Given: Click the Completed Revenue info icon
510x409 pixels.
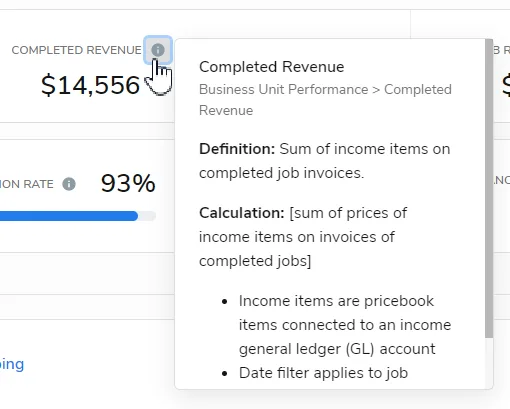Looking at the screenshot, I should tap(158, 50).
